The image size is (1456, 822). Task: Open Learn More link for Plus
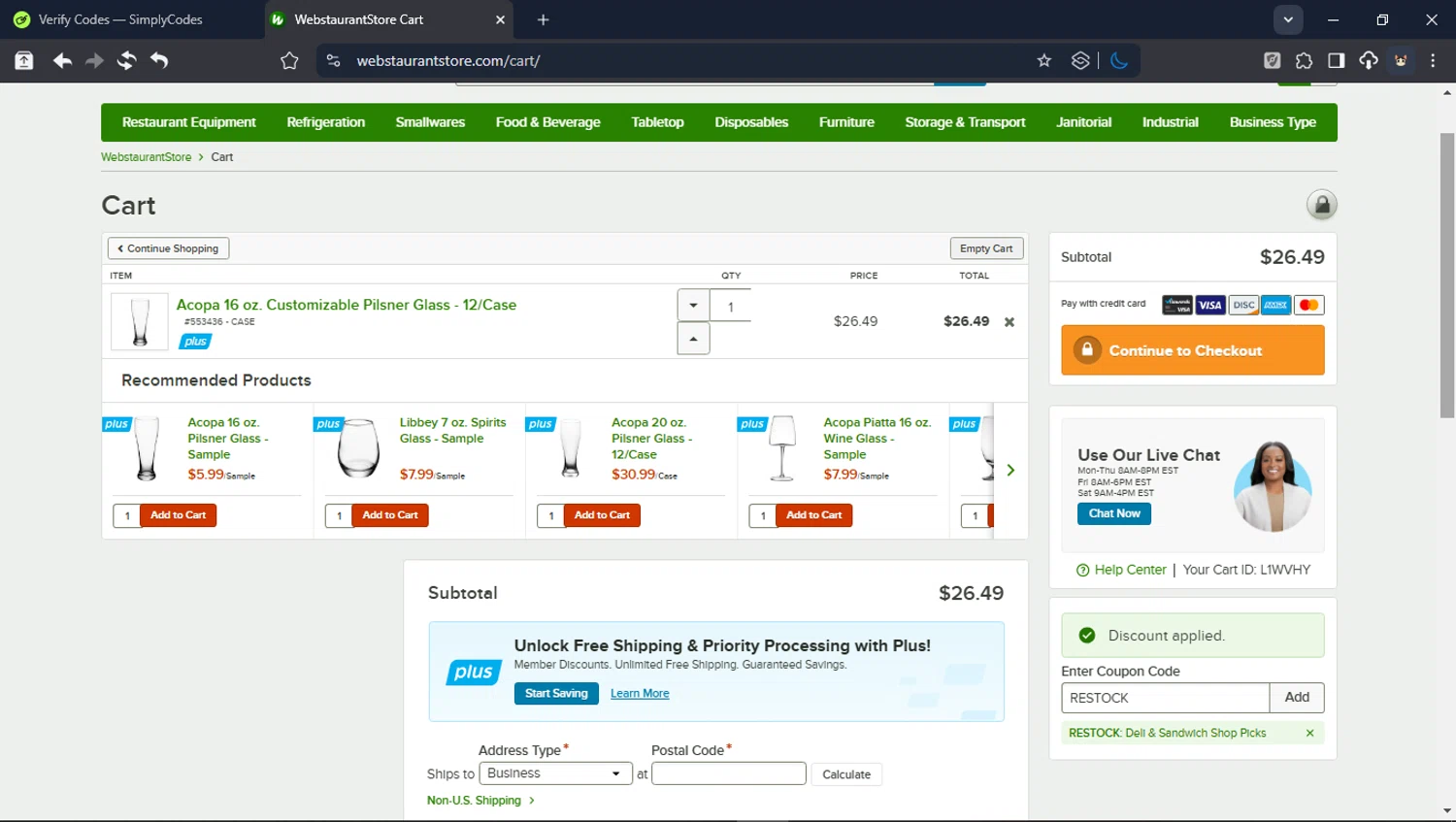point(640,694)
